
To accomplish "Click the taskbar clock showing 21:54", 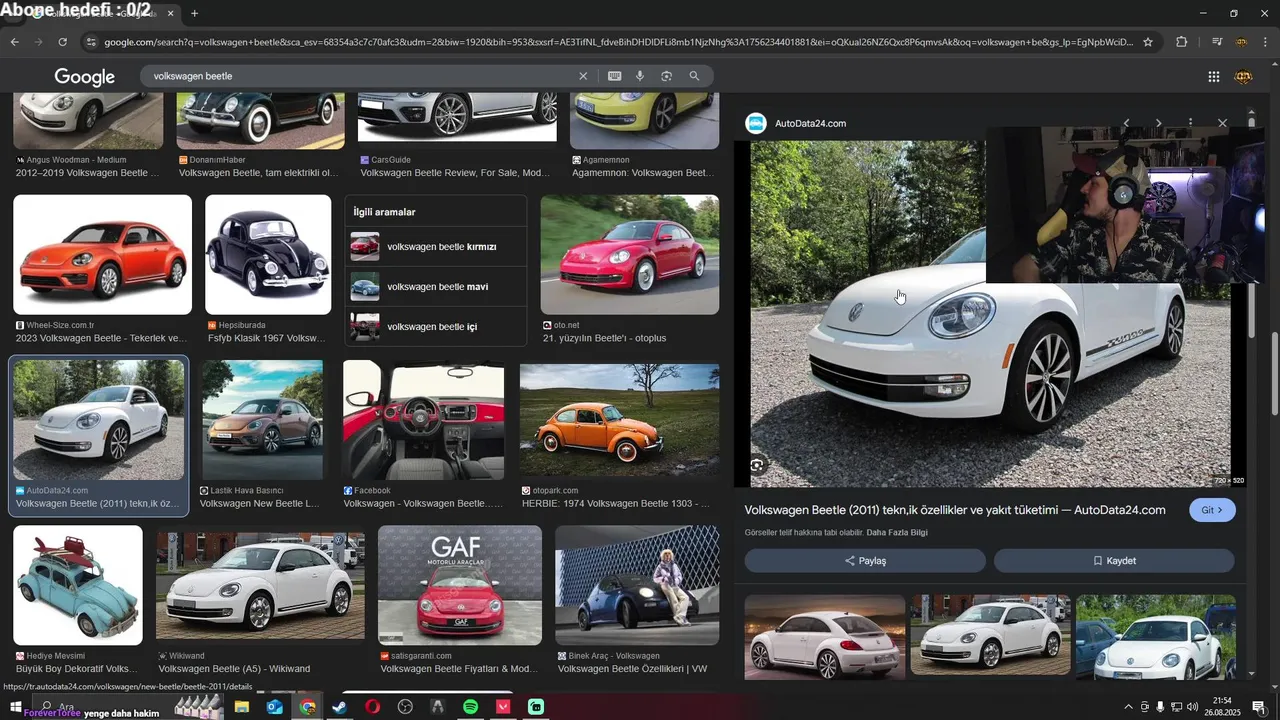I will point(1222,707).
